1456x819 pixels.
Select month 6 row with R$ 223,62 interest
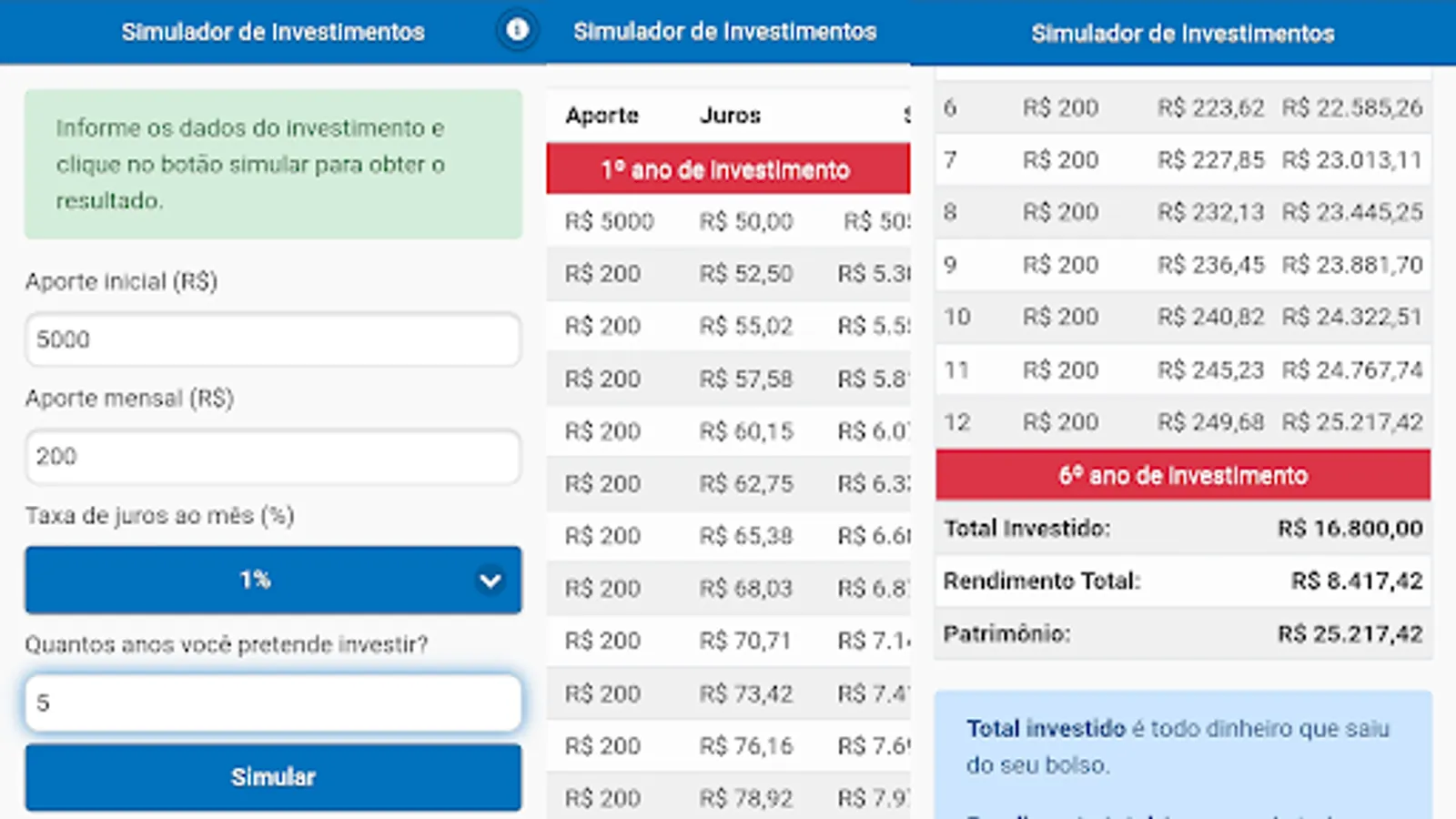1182,107
